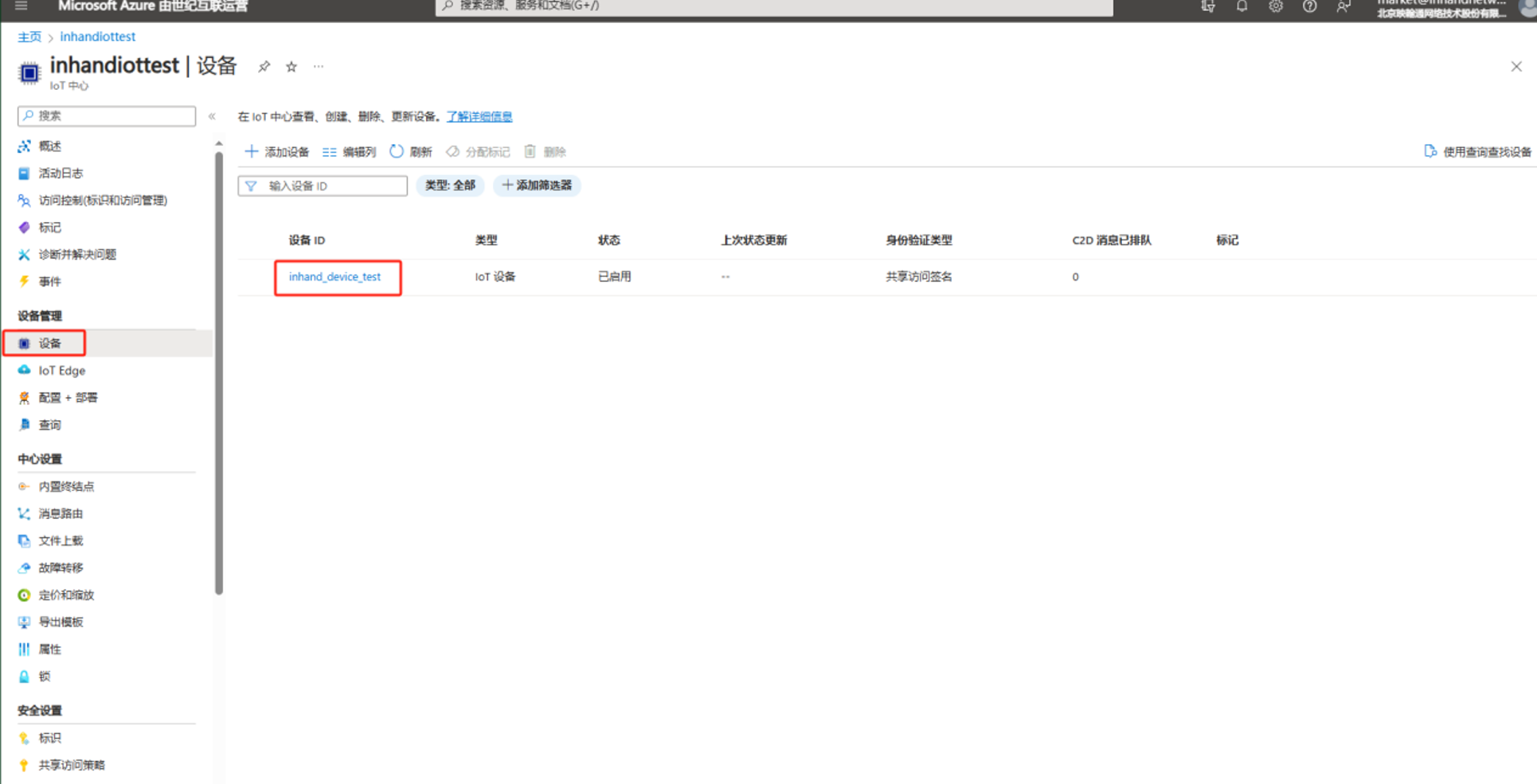Open IoT Edge in sidebar
The image size is (1537, 784).
61,371
